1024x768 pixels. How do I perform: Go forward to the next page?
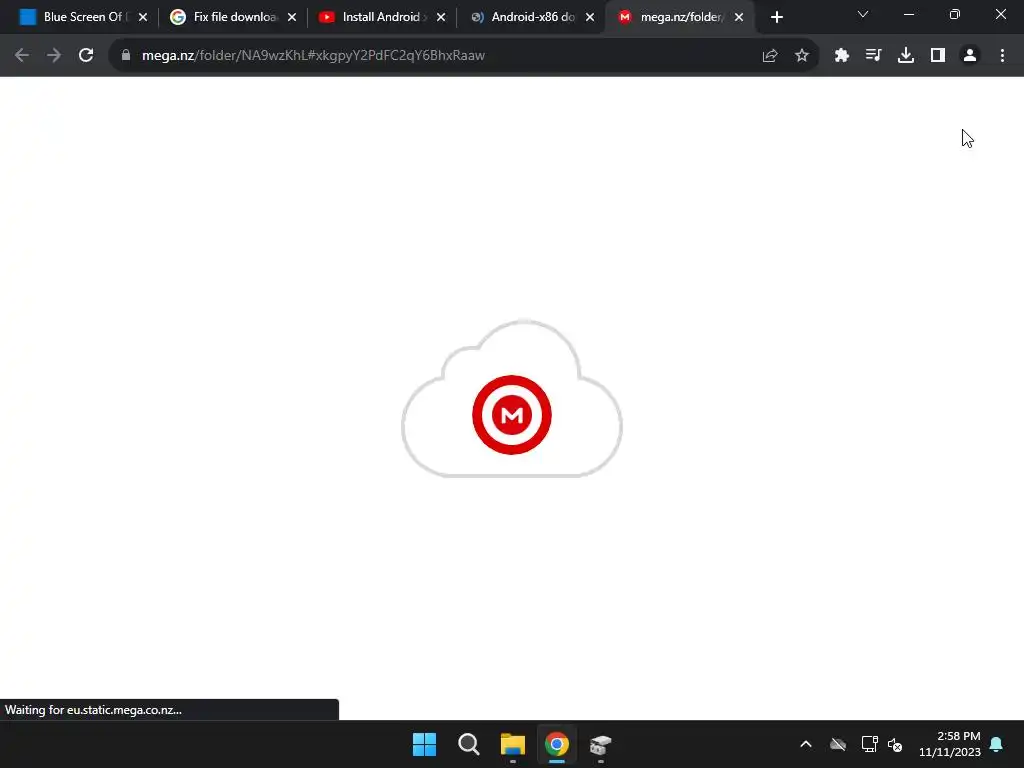pyautogui.click(x=54, y=56)
